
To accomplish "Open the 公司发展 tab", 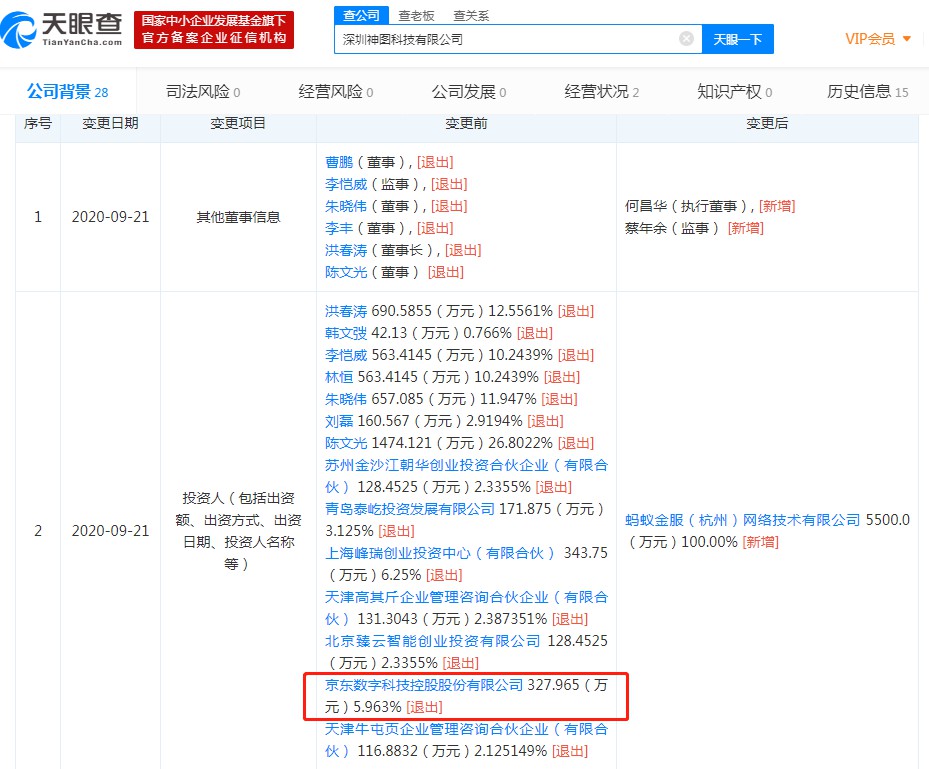I will point(469,92).
